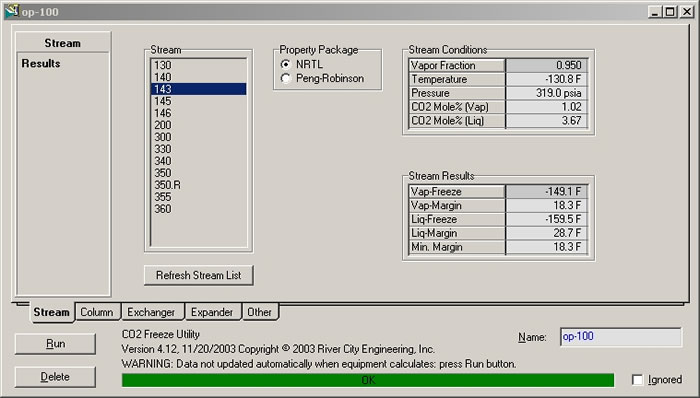Image resolution: width=700 pixels, height=398 pixels.
Task: Click the Delete button
Action: [55, 377]
